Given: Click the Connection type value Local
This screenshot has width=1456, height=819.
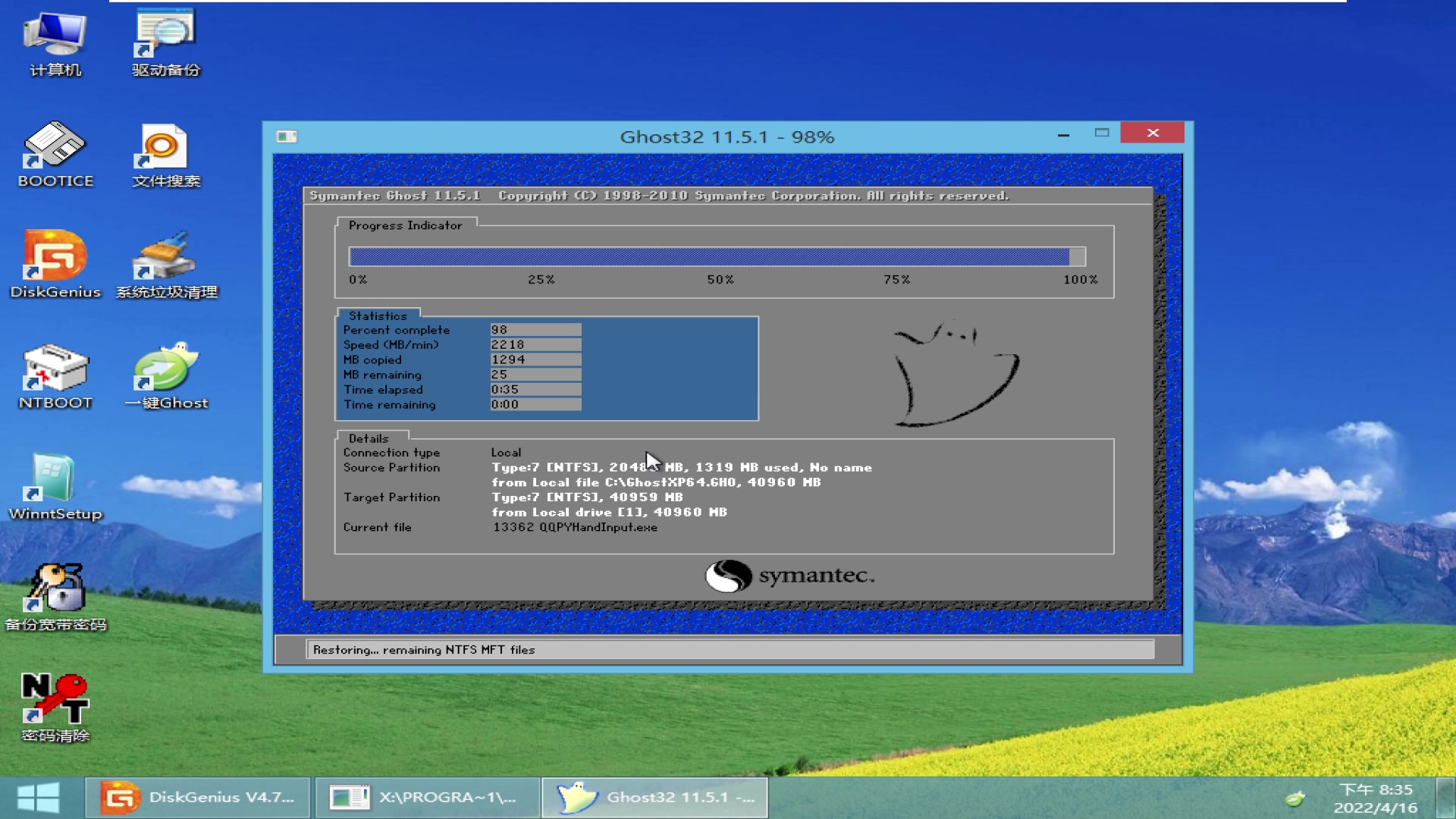Looking at the screenshot, I should pyautogui.click(x=506, y=453).
